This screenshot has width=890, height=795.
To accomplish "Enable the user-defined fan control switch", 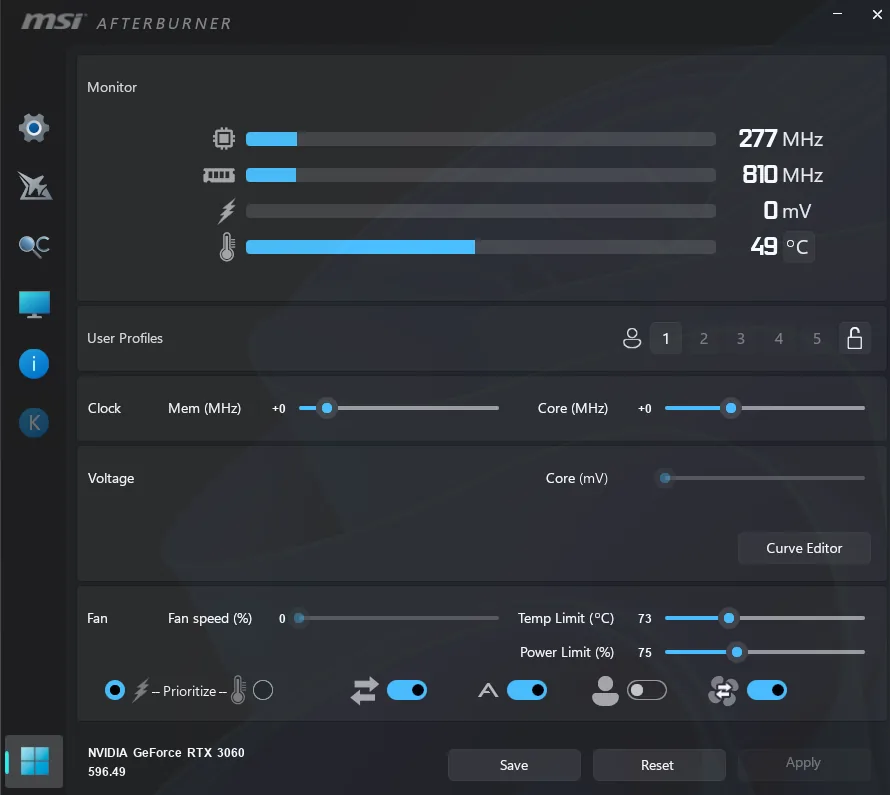I will (647, 691).
